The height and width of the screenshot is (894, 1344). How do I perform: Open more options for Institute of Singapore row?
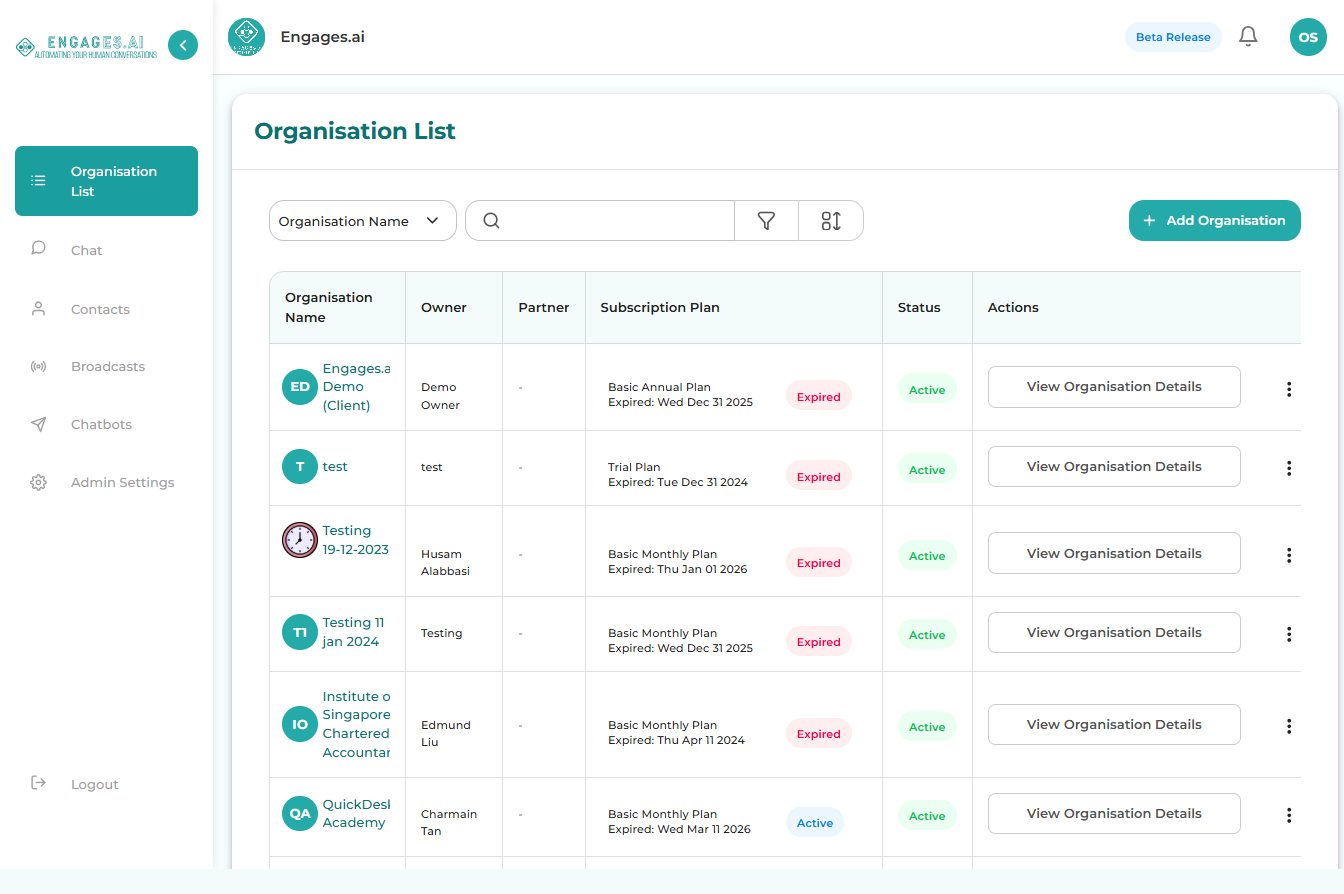click(1289, 726)
